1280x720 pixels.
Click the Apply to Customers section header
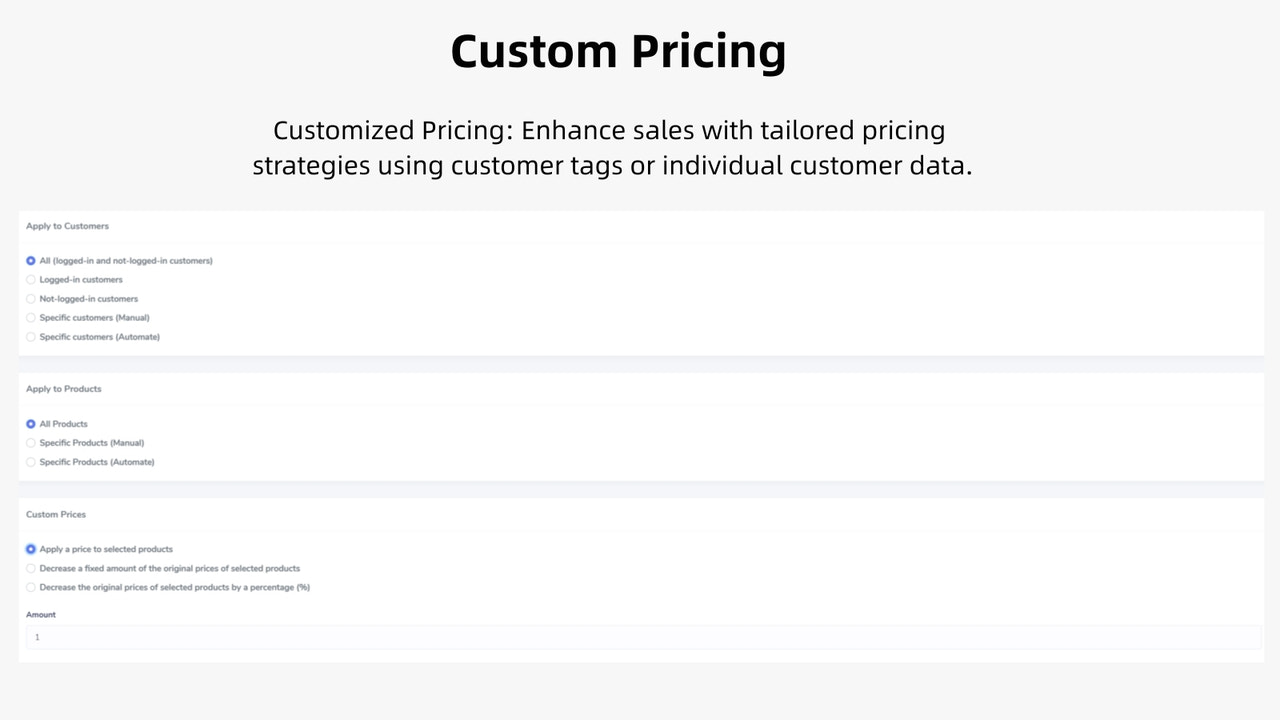tap(66, 225)
